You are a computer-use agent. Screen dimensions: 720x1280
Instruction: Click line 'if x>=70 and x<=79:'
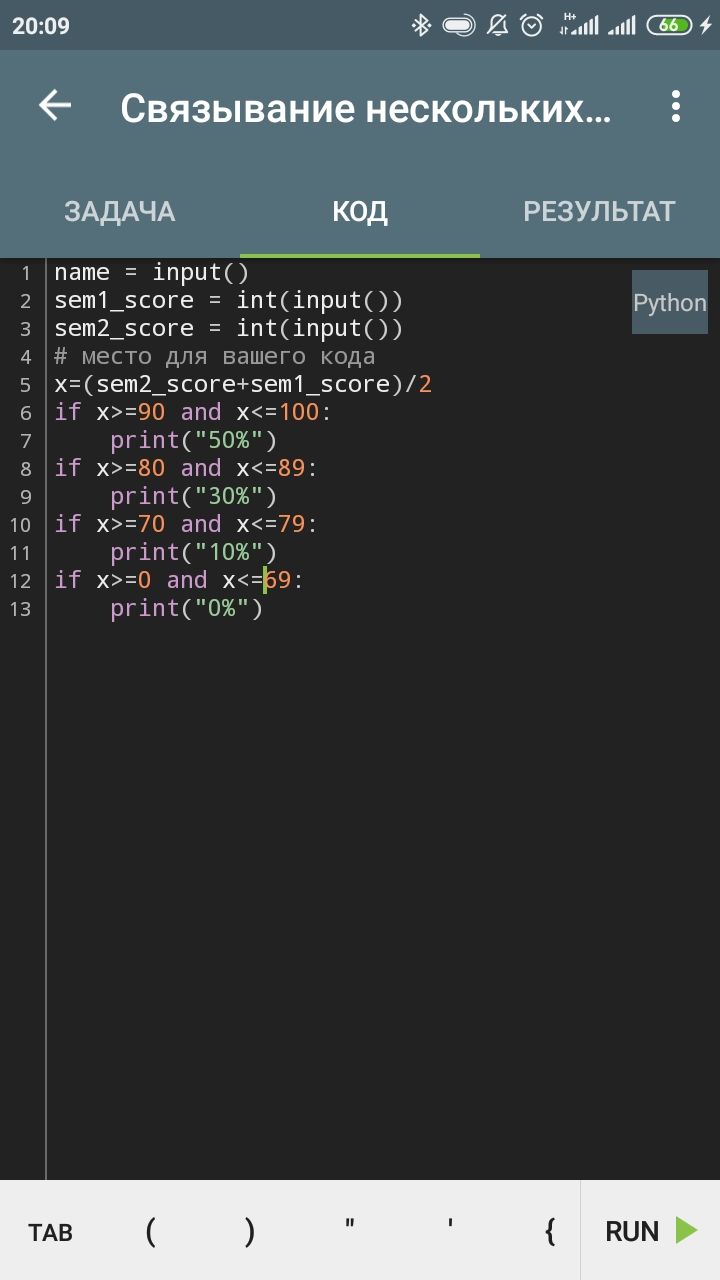(186, 524)
